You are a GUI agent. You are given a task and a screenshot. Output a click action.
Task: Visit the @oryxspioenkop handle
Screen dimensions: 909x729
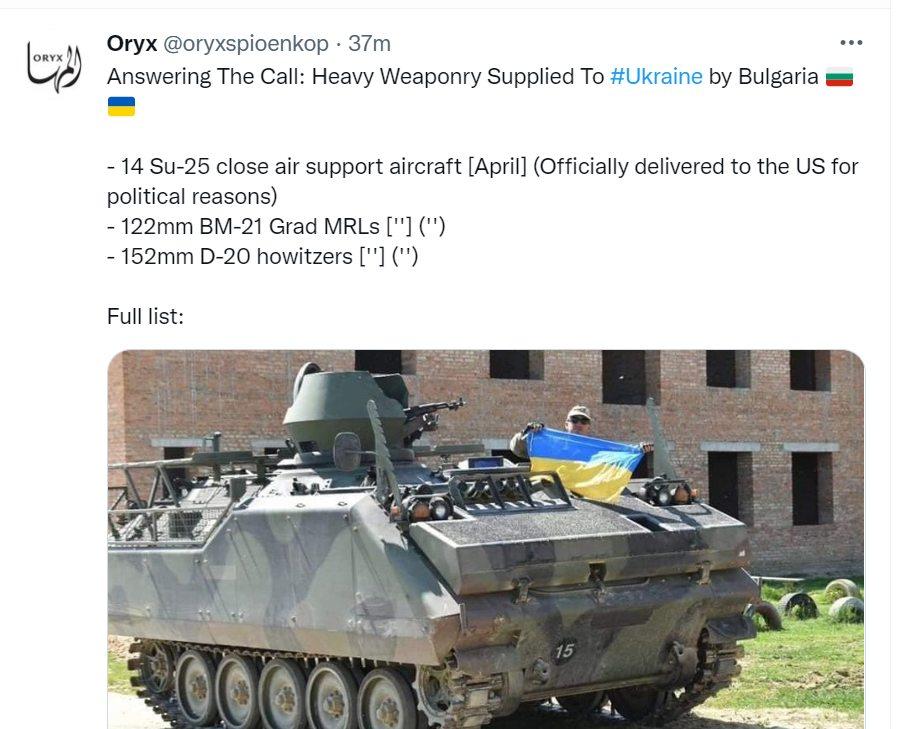pos(246,44)
